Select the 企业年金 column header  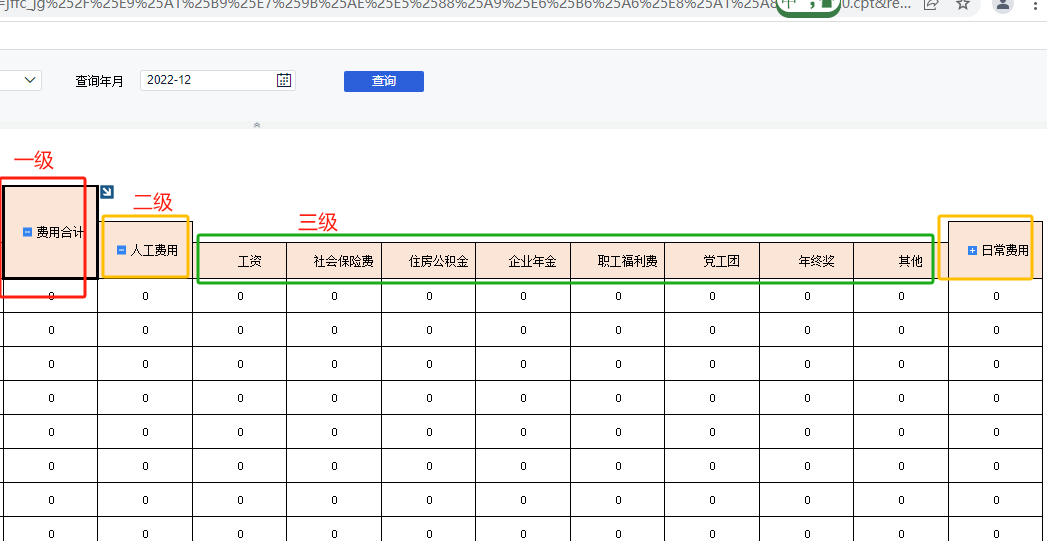pyautogui.click(x=532, y=262)
